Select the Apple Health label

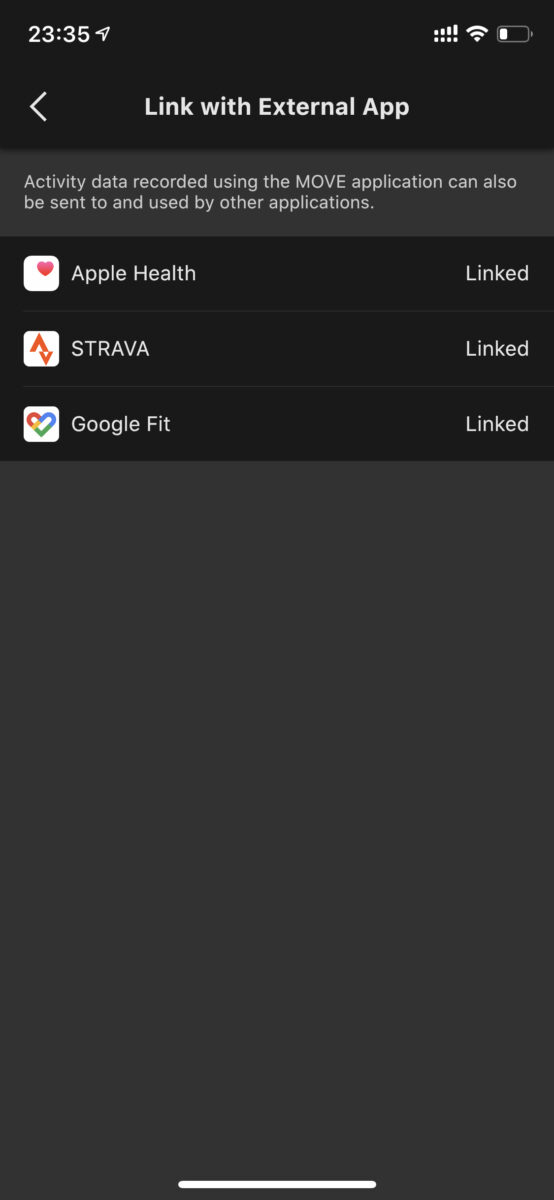(x=134, y=273)
